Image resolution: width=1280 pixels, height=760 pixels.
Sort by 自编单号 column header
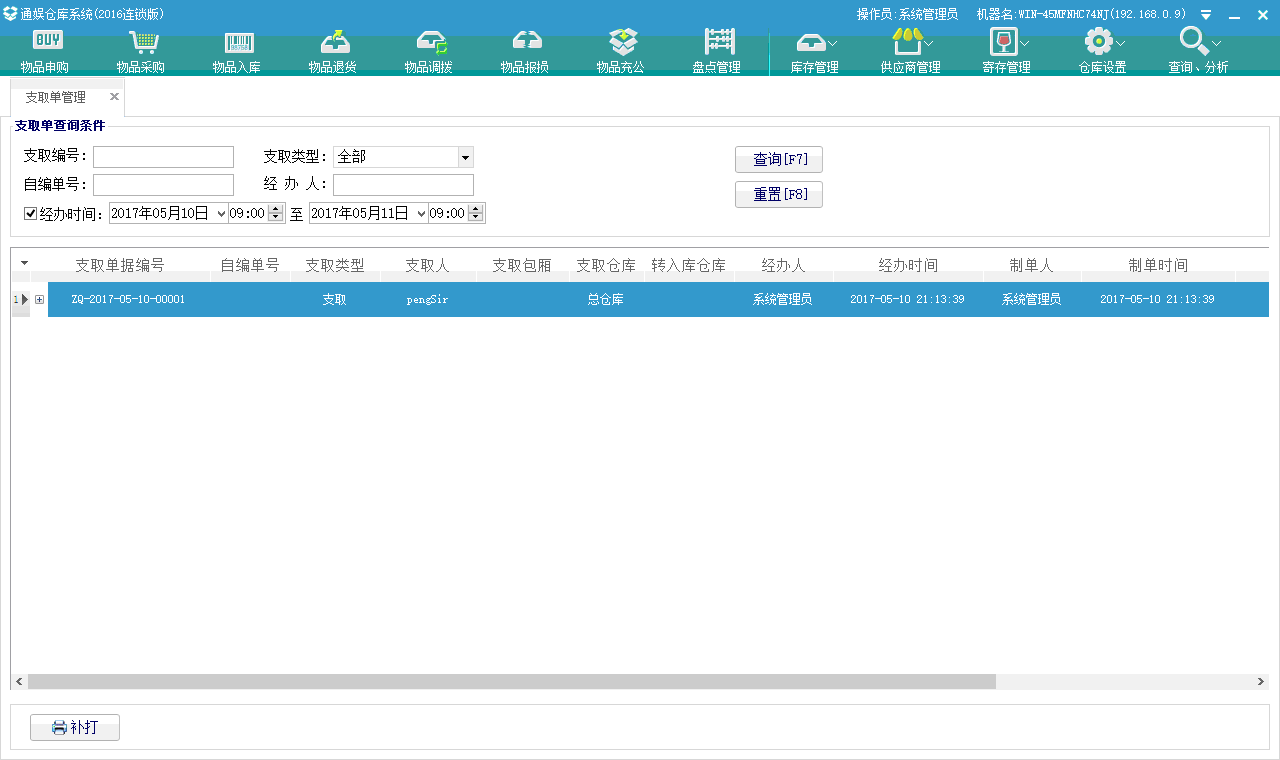[x=250, y=265]
